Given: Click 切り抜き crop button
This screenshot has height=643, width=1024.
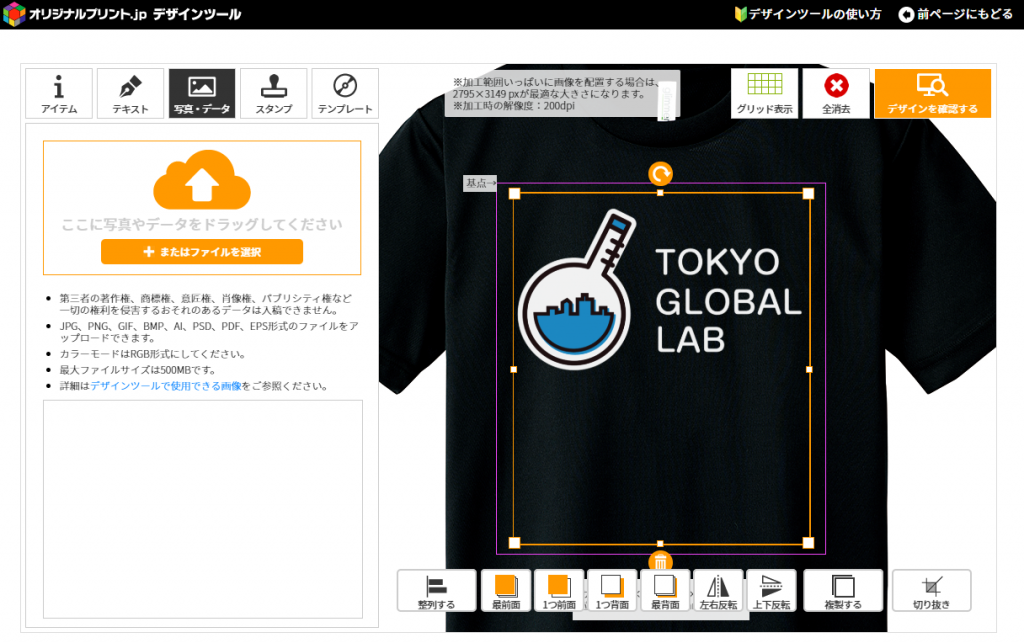Looking at the screenshot, I should tap(932, 591).
